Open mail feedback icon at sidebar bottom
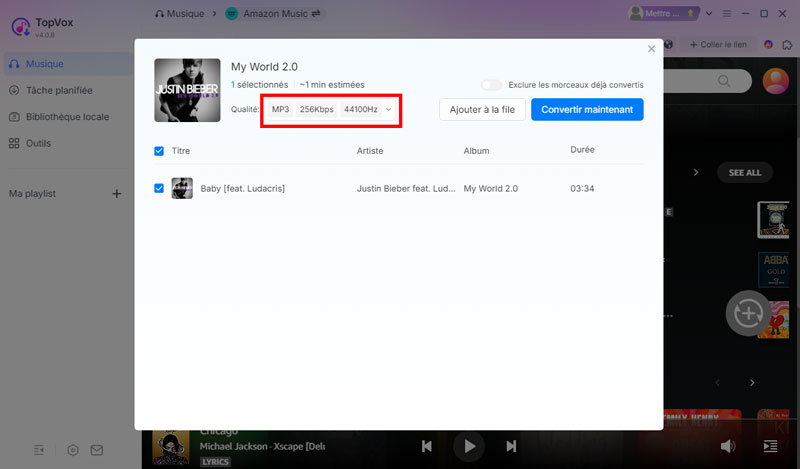 click(x=97, y=450)
